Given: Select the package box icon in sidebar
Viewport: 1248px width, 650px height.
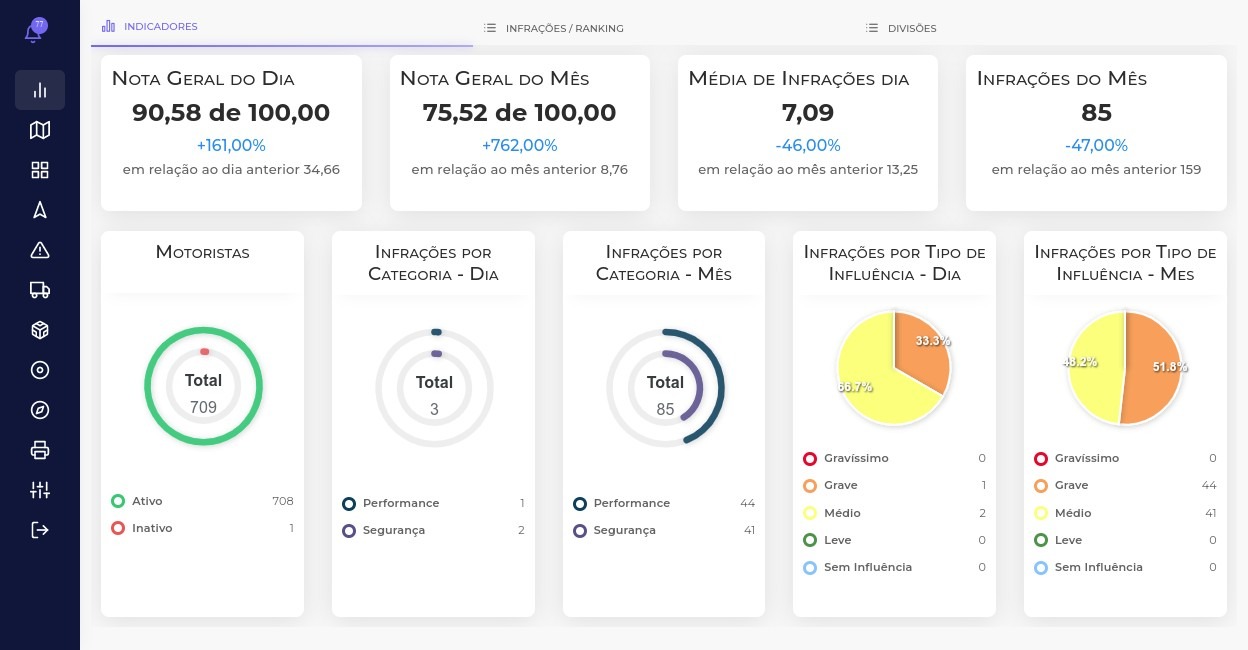Looking at the screenshot, I should 40,330.
